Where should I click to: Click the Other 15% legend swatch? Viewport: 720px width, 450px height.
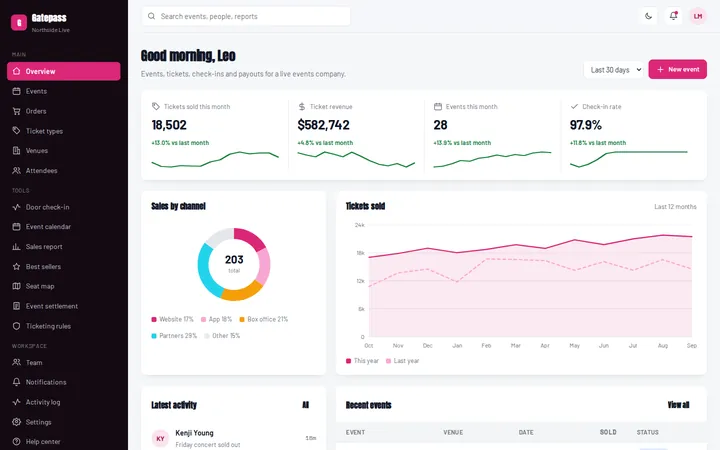point(207,336)
